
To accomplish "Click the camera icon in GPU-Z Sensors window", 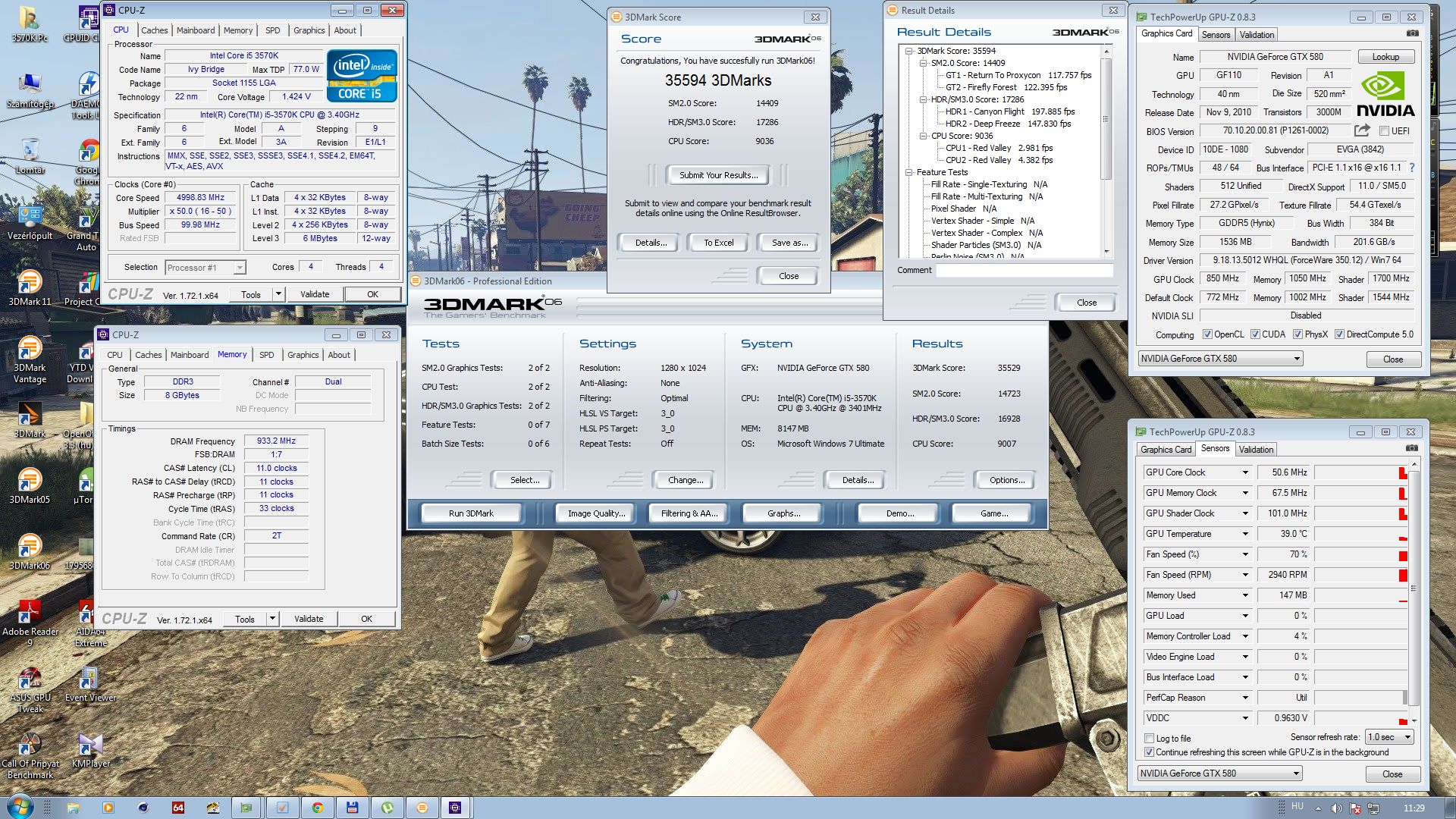I will tap(1411, 448).
